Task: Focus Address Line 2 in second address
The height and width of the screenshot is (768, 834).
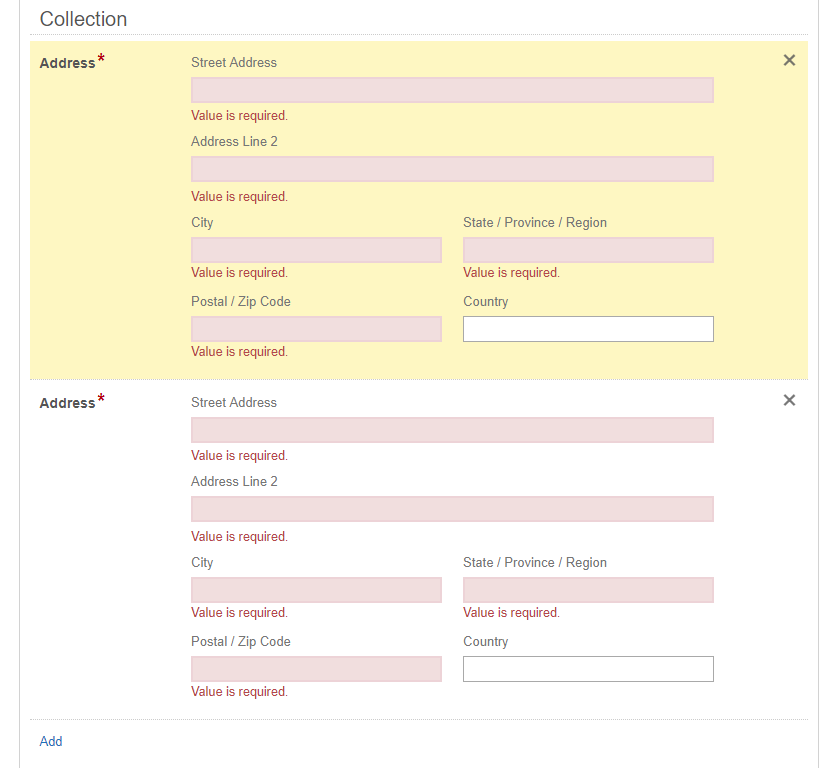Action: coord(452,509)
